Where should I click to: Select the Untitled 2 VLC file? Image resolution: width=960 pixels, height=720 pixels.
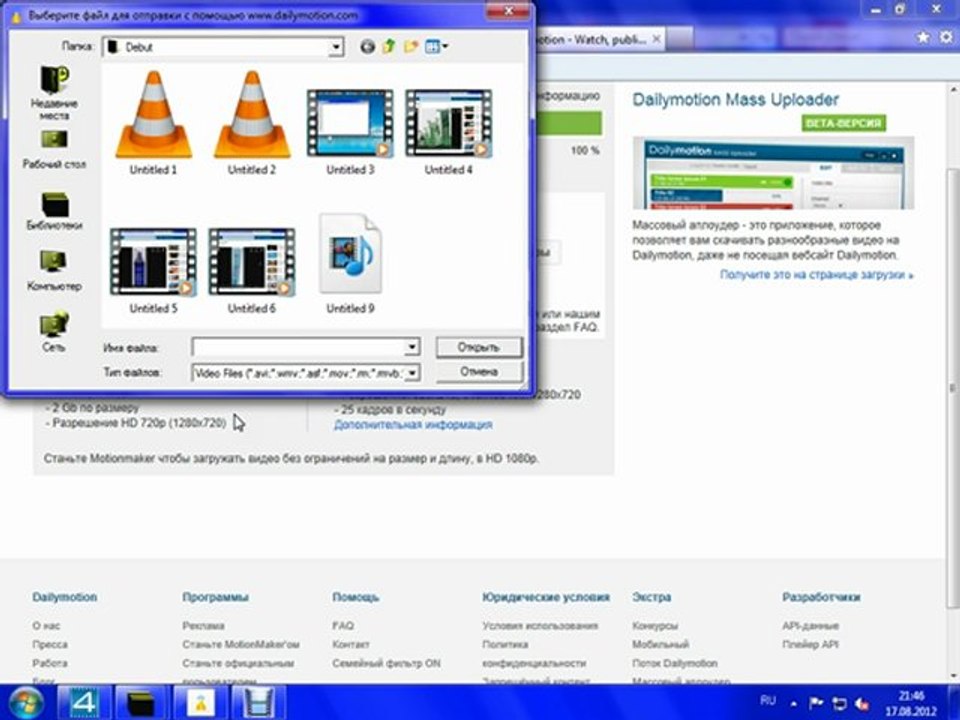coord(252,122)
